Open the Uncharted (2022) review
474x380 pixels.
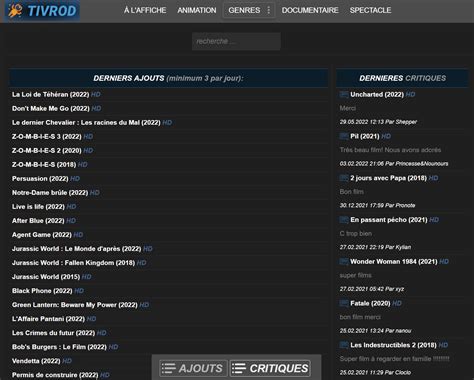click(x=377, y=94)
